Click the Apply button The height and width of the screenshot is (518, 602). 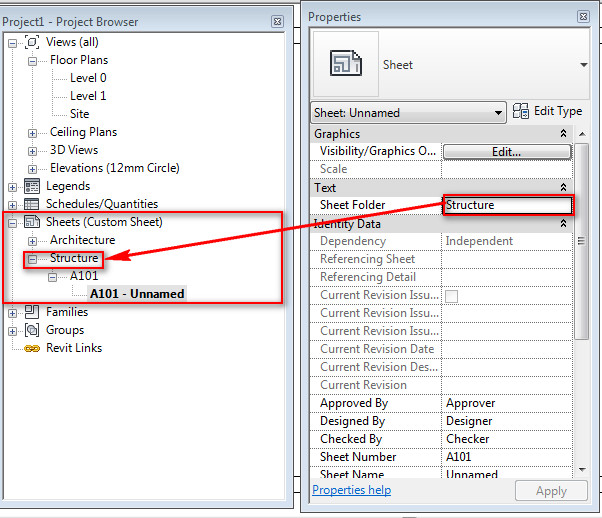[x=551, y=491]
